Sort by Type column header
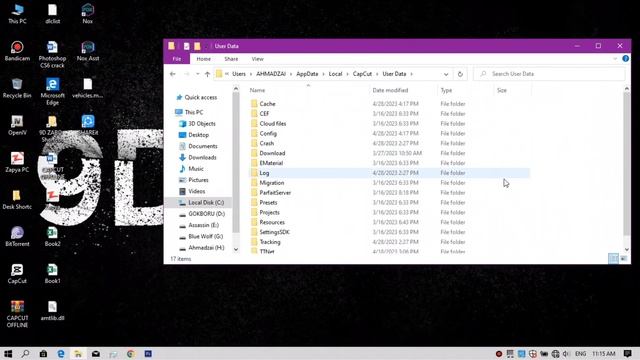The width and height of the screenshot is (640, 360). (x=465, y=90)
